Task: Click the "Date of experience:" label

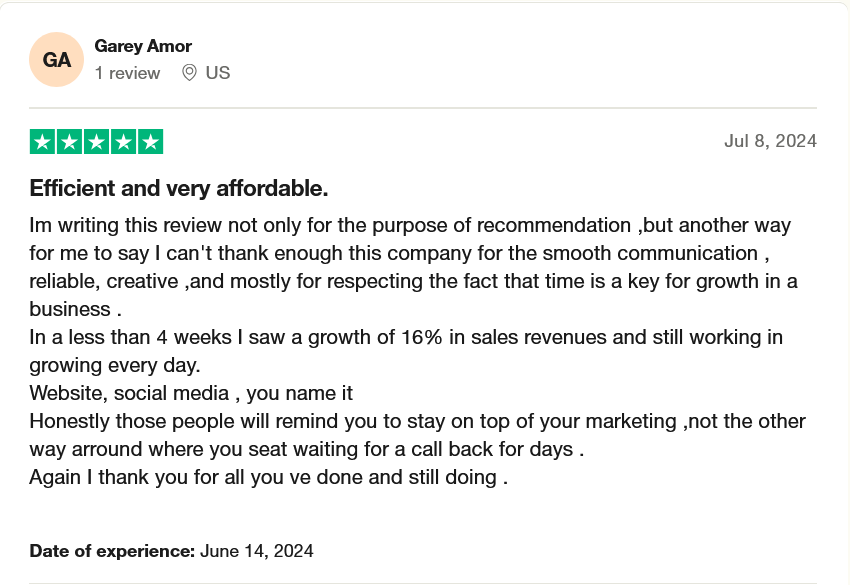Action: [112, 550]
